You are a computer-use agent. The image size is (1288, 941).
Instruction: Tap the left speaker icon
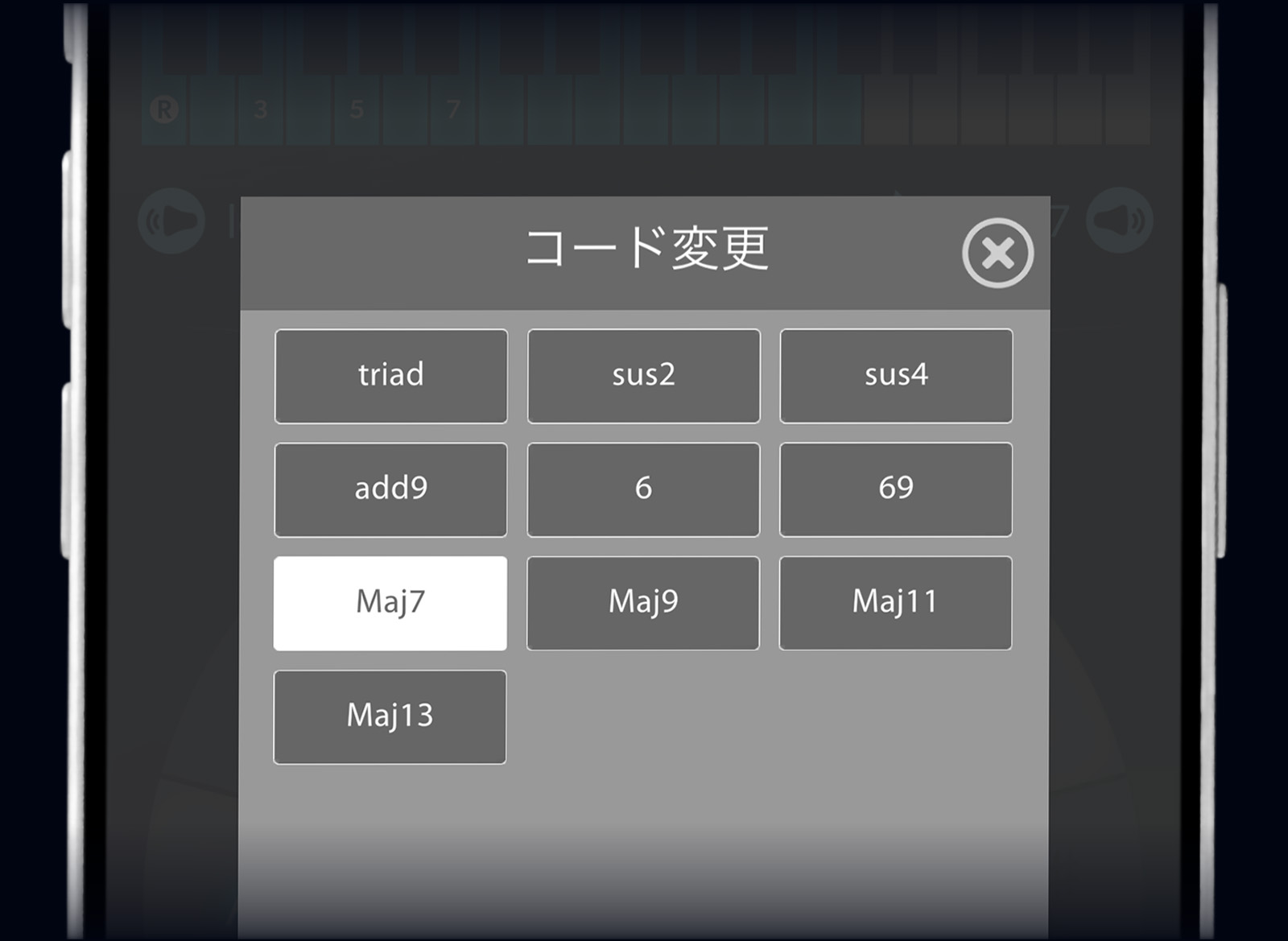[x=171, y=221]
